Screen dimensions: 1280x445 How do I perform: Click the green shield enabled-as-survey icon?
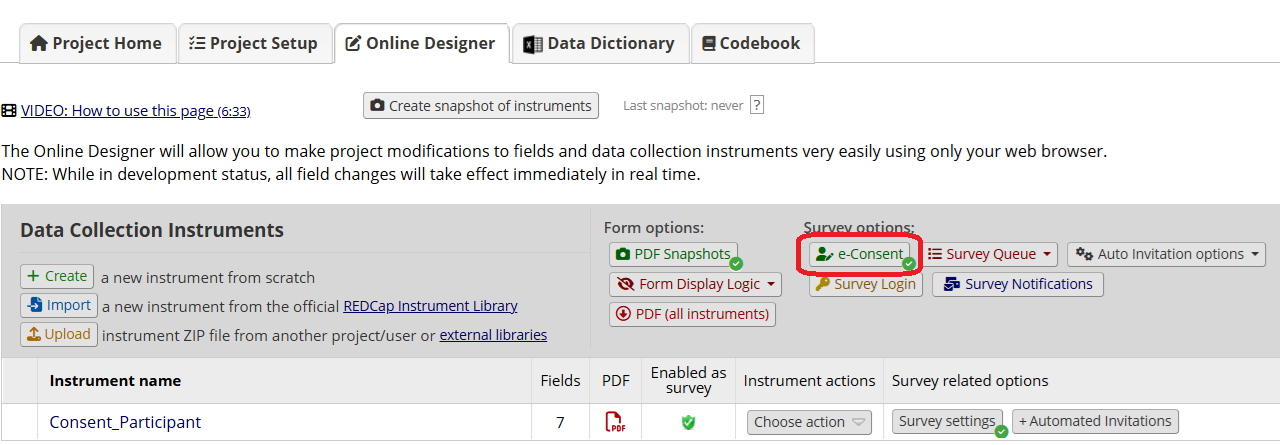click(x=688, y=422)
